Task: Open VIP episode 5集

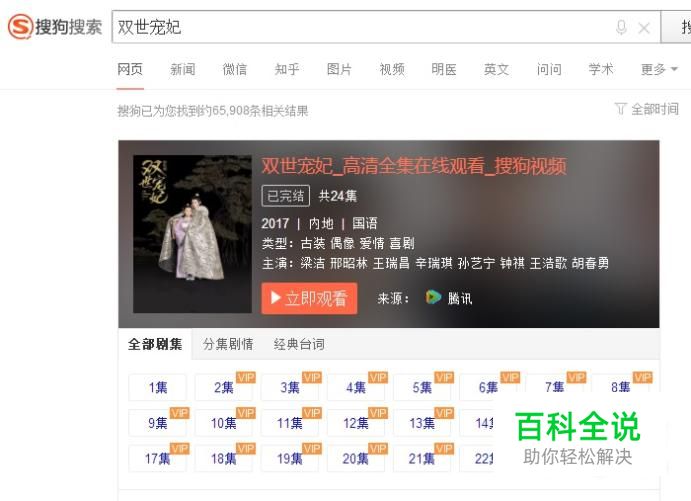Action: pos(422,387)
